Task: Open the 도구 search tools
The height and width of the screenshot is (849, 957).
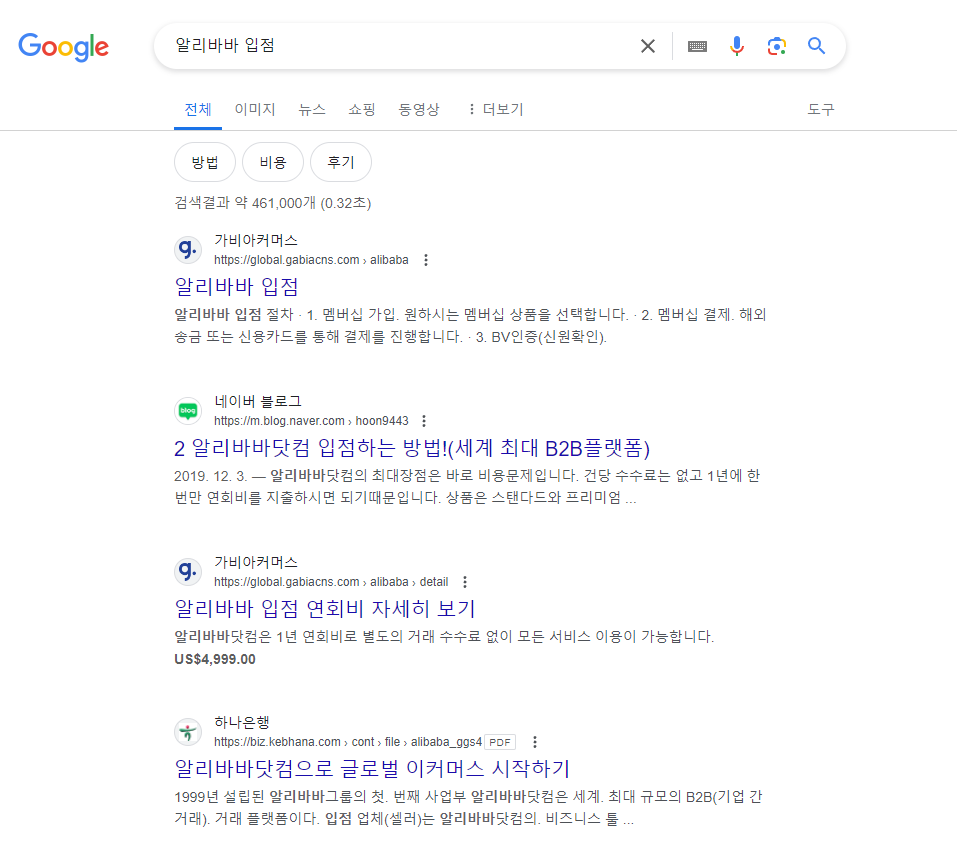Action: 820,109
